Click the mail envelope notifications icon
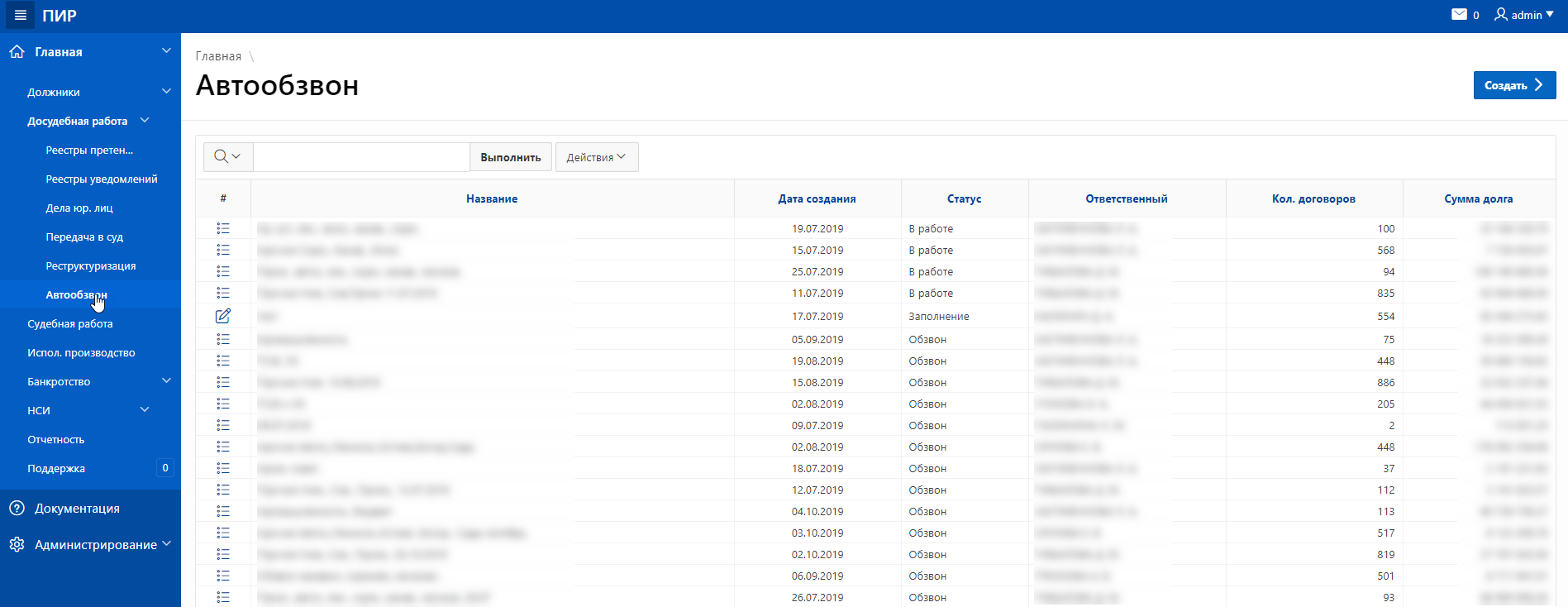Image resolution: width=1568 pixels, height=607 pixels. 1460,15
